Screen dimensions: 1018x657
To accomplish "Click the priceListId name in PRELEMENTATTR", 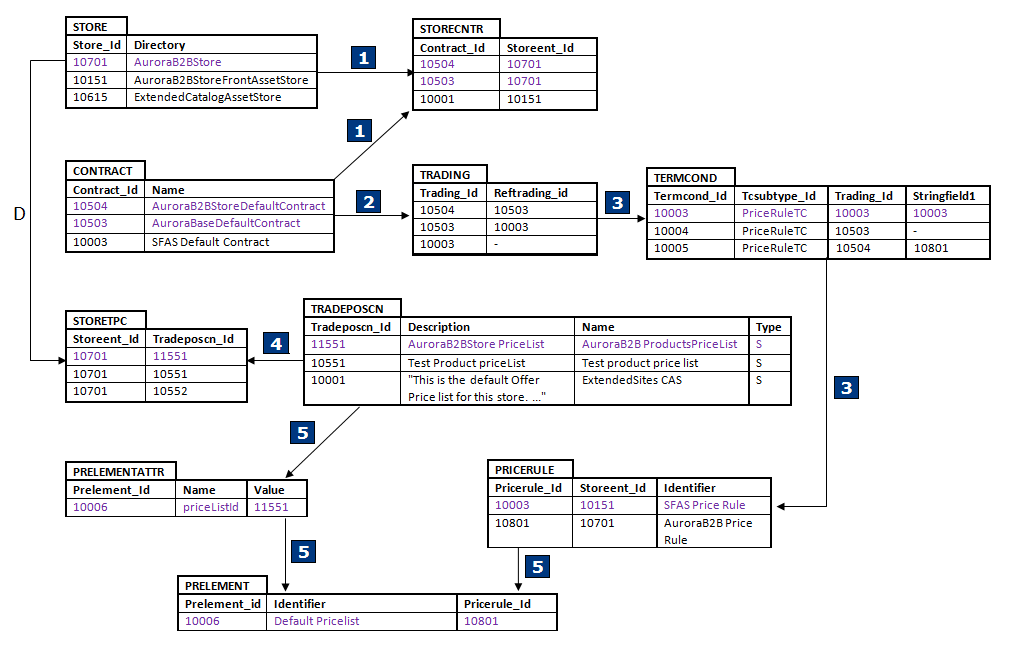I will click(x=211, y=506).
